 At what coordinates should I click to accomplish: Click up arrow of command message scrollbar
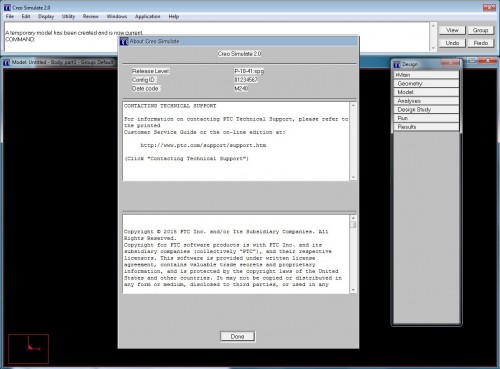pos(433,26)
